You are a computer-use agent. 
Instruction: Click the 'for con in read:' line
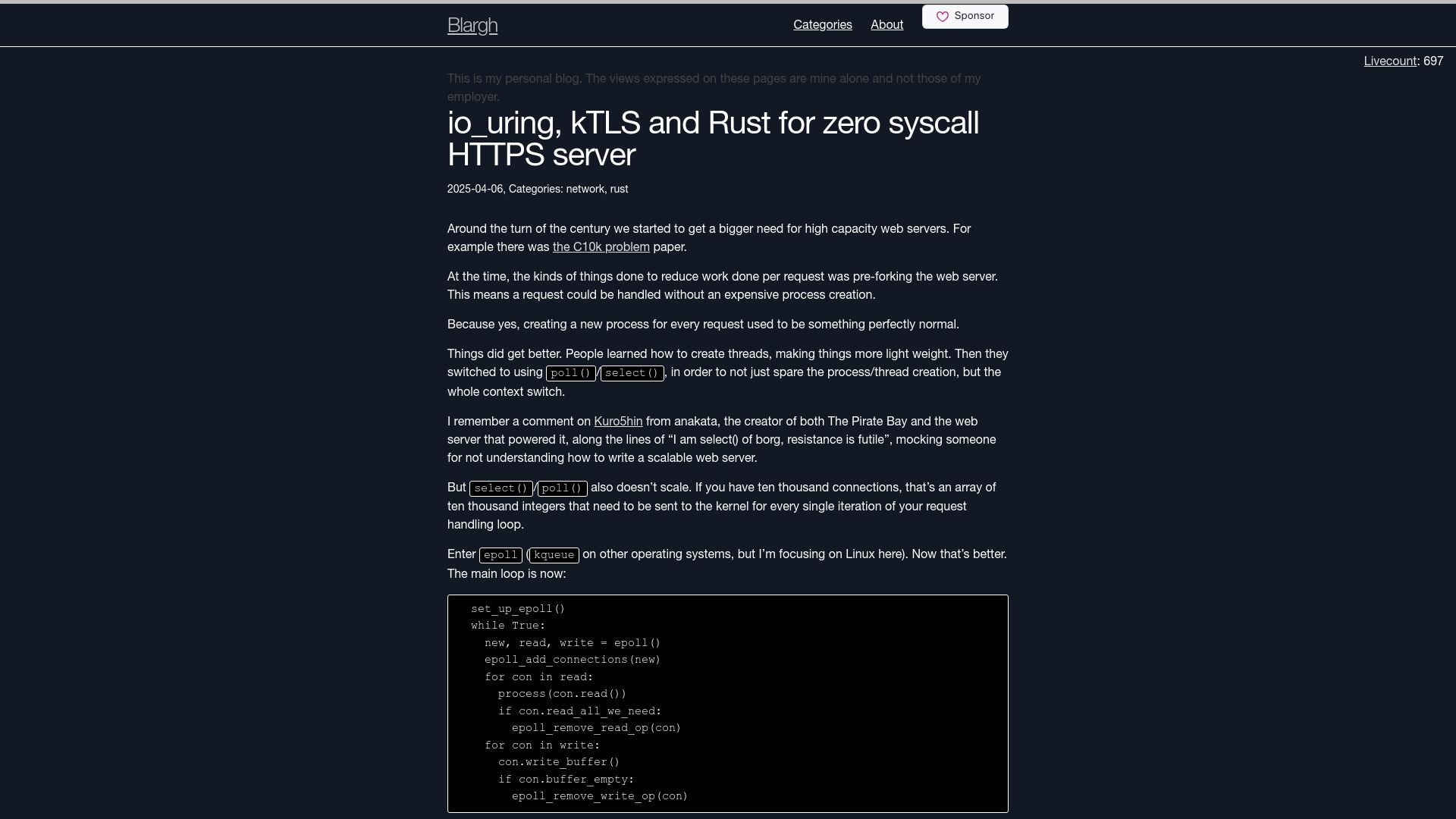[539, 677]
